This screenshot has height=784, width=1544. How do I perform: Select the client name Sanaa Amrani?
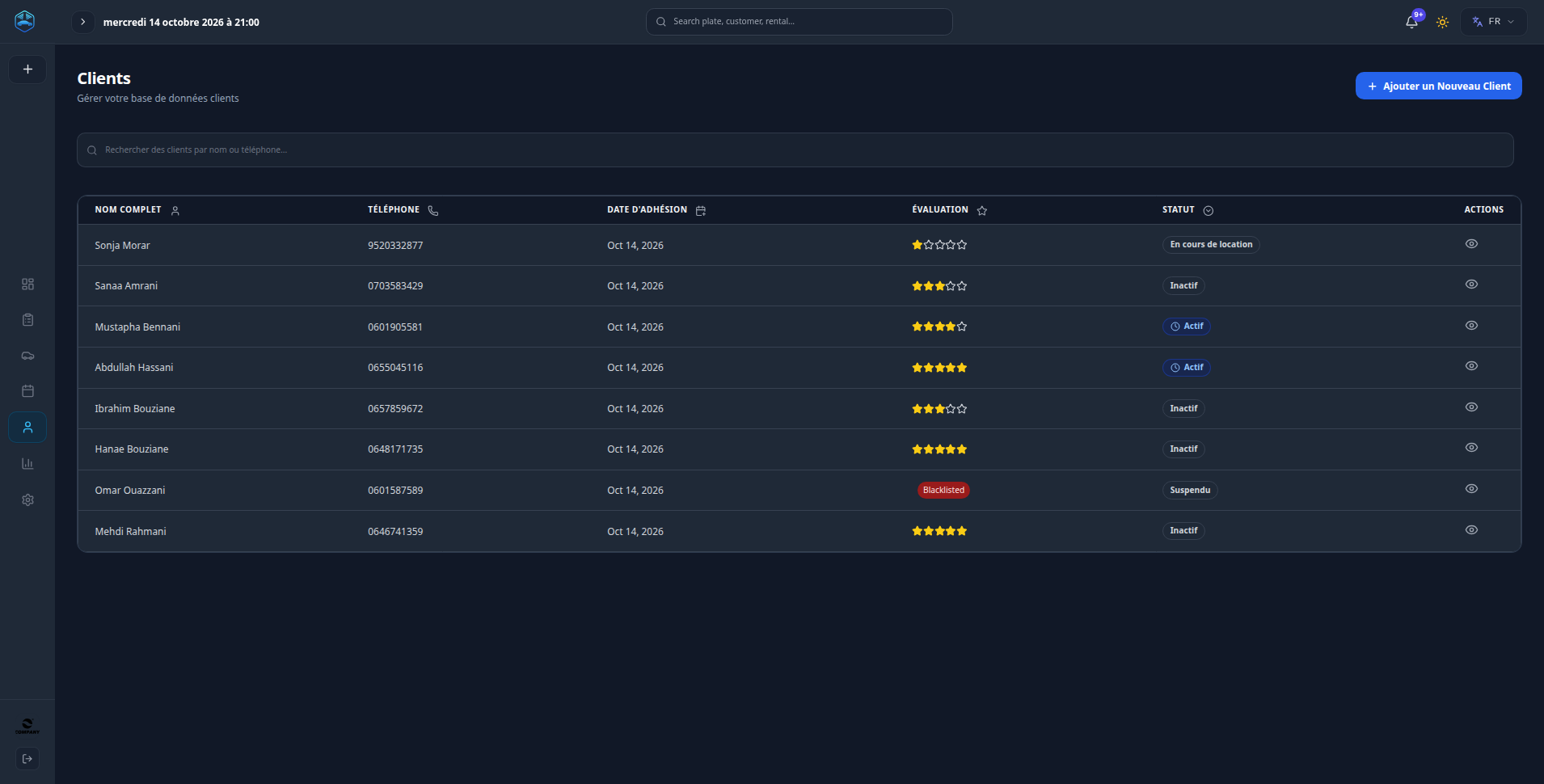[126, 286]
